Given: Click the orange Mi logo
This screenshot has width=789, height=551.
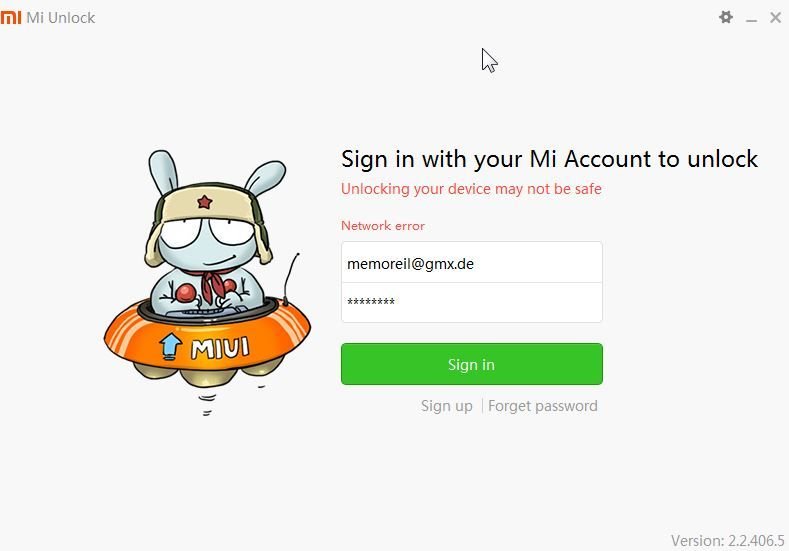Looking at the screenshot, I should (11, 17).
